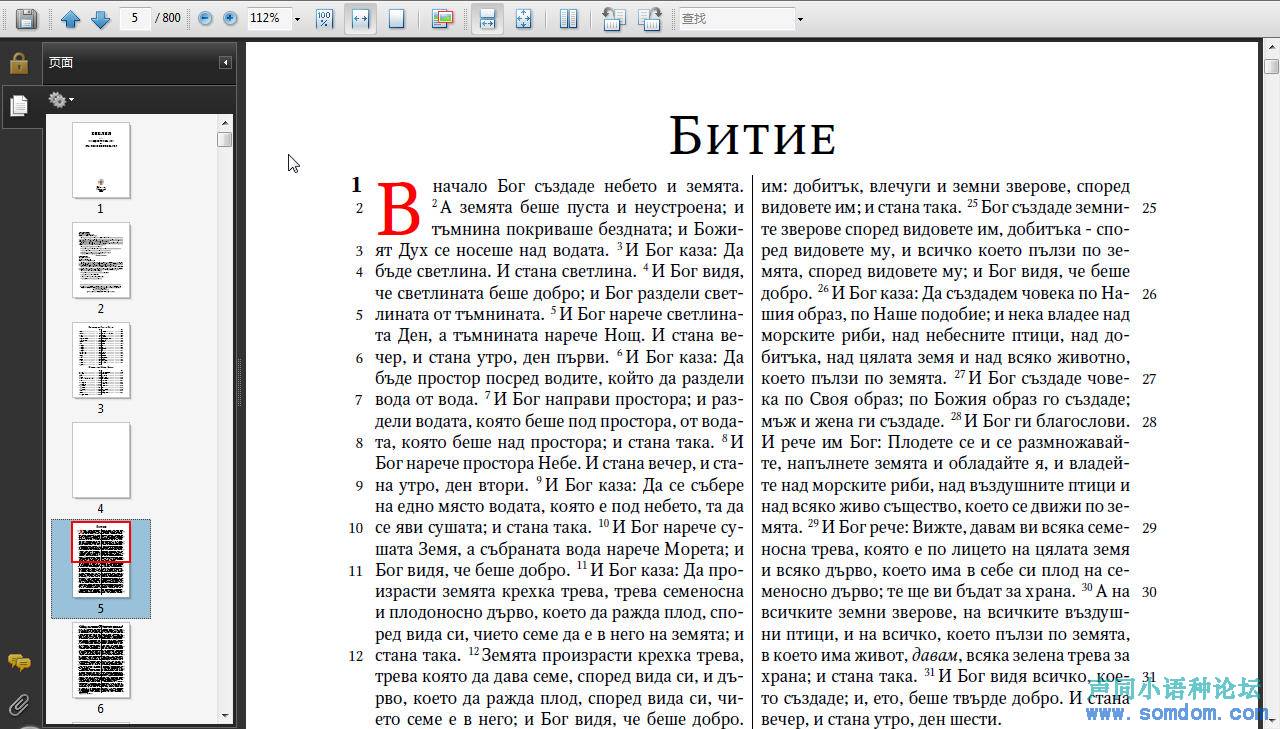This screenshot has height=729, width=1280.
Task: Set zoom to actual size 100% icon
Action: coord(325,18)
